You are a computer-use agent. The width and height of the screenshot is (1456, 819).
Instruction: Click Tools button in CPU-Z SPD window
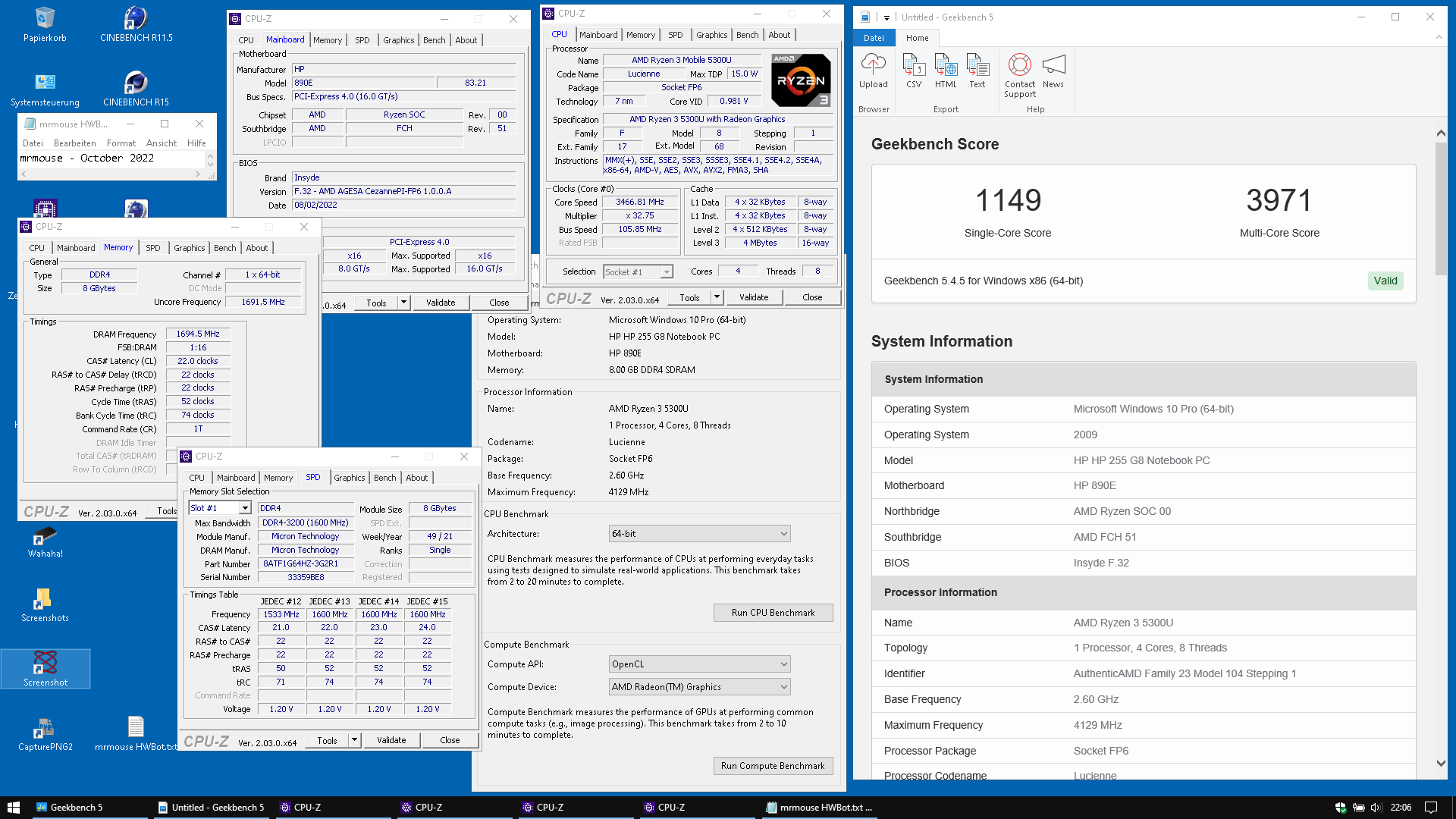coord(327,740)
